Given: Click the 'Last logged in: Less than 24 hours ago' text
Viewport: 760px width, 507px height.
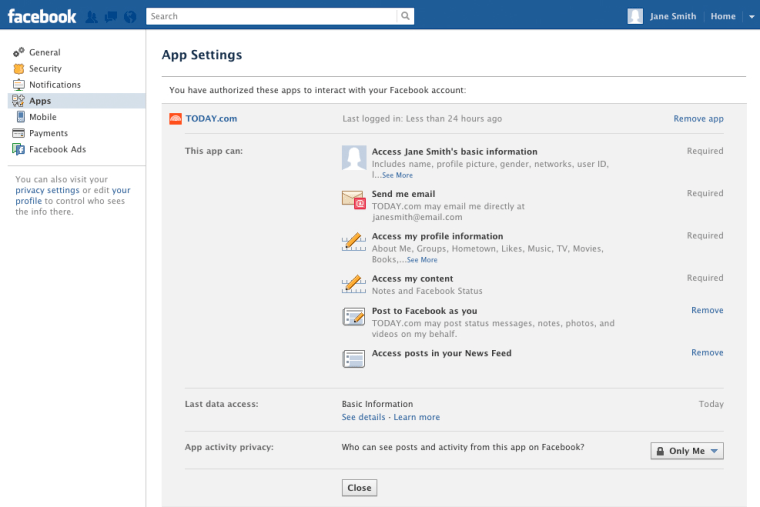Looking at the screenshot, I should (422, 119).
